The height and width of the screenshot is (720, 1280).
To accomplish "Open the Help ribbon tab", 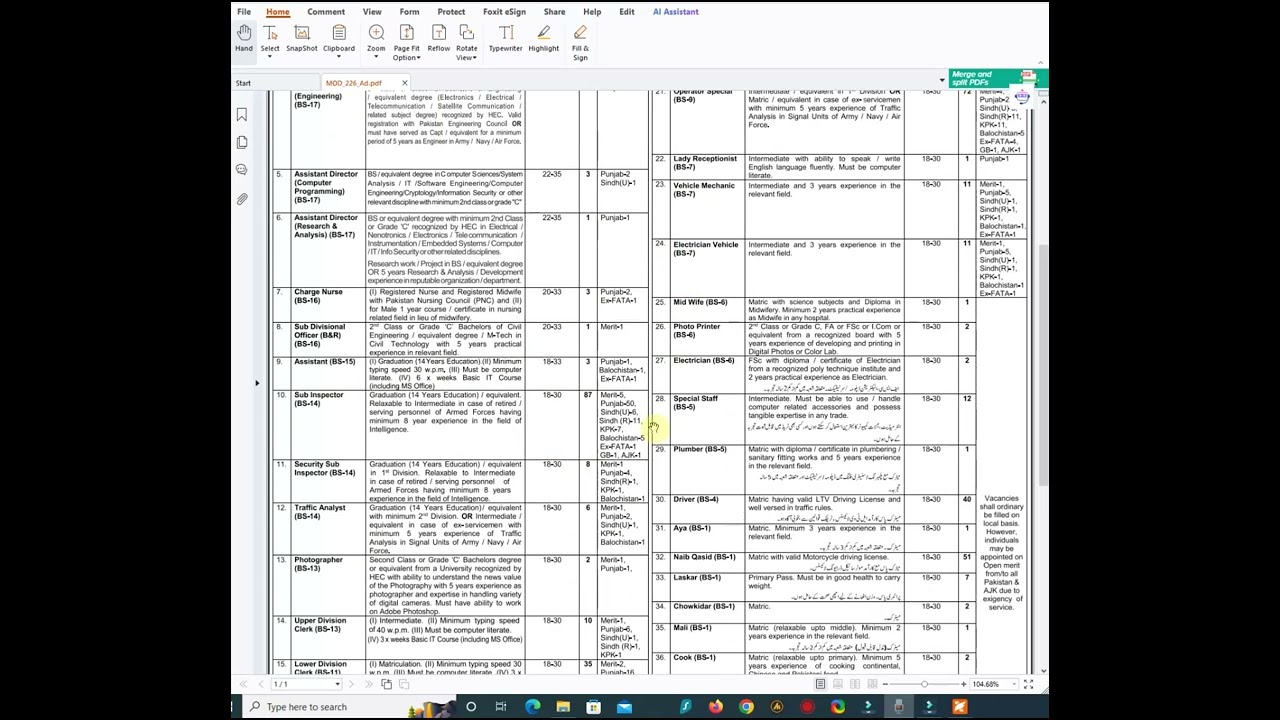I will coord(592,12).
